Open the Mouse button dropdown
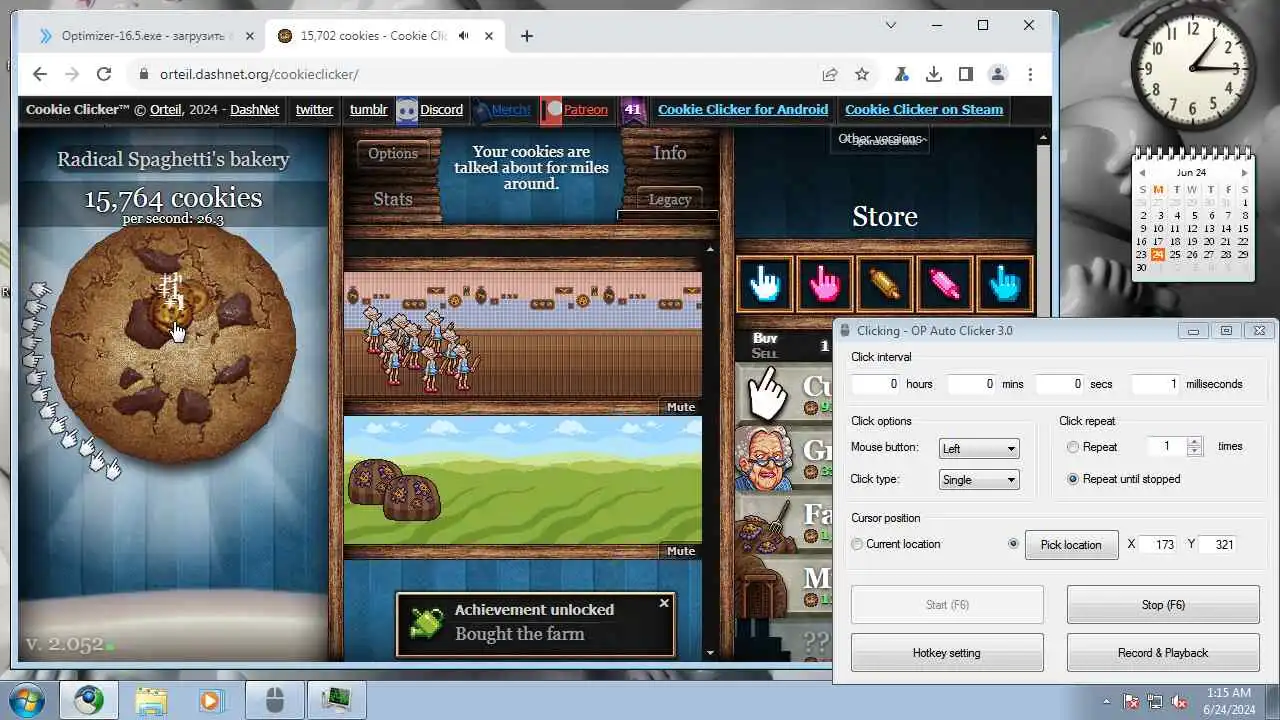1280x720 pixels. tap(979, 448)
